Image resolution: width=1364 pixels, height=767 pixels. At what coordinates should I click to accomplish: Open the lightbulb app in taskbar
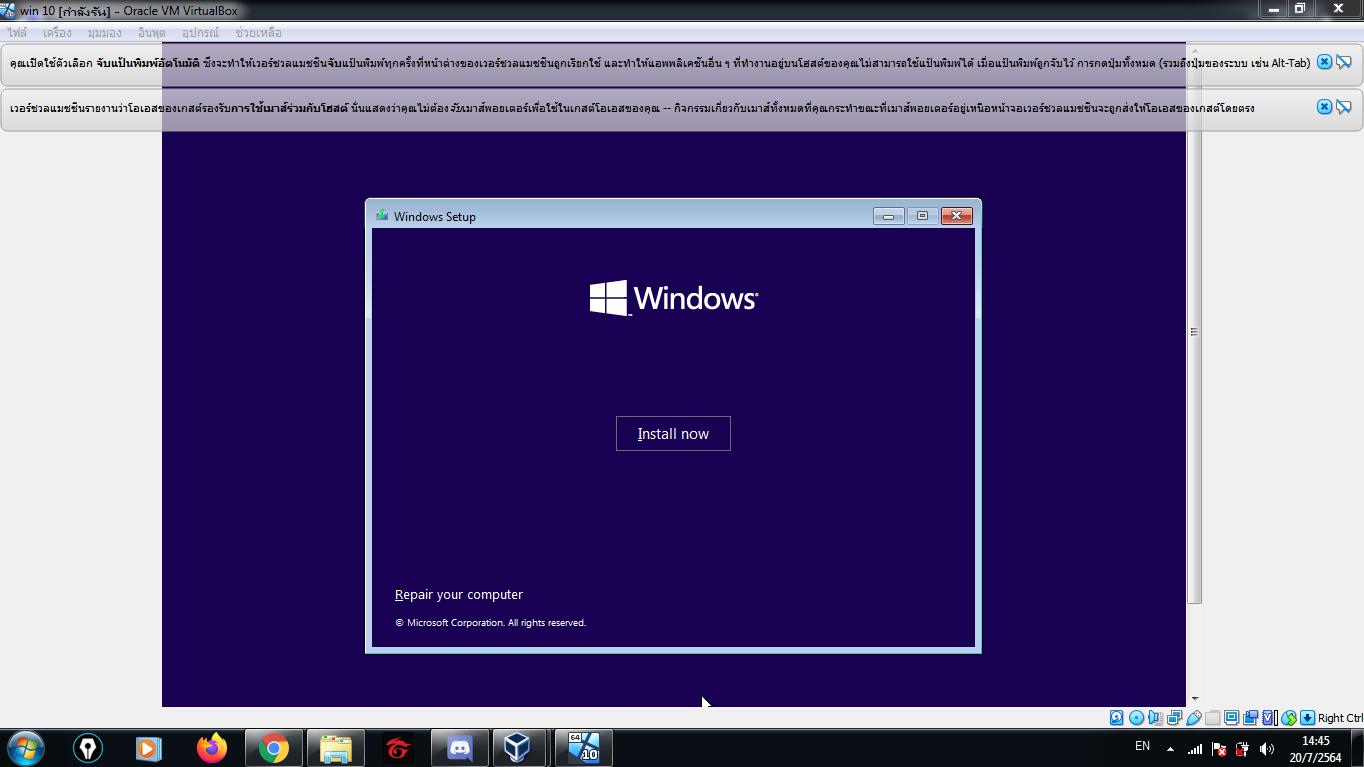click(x=88, y=748)
